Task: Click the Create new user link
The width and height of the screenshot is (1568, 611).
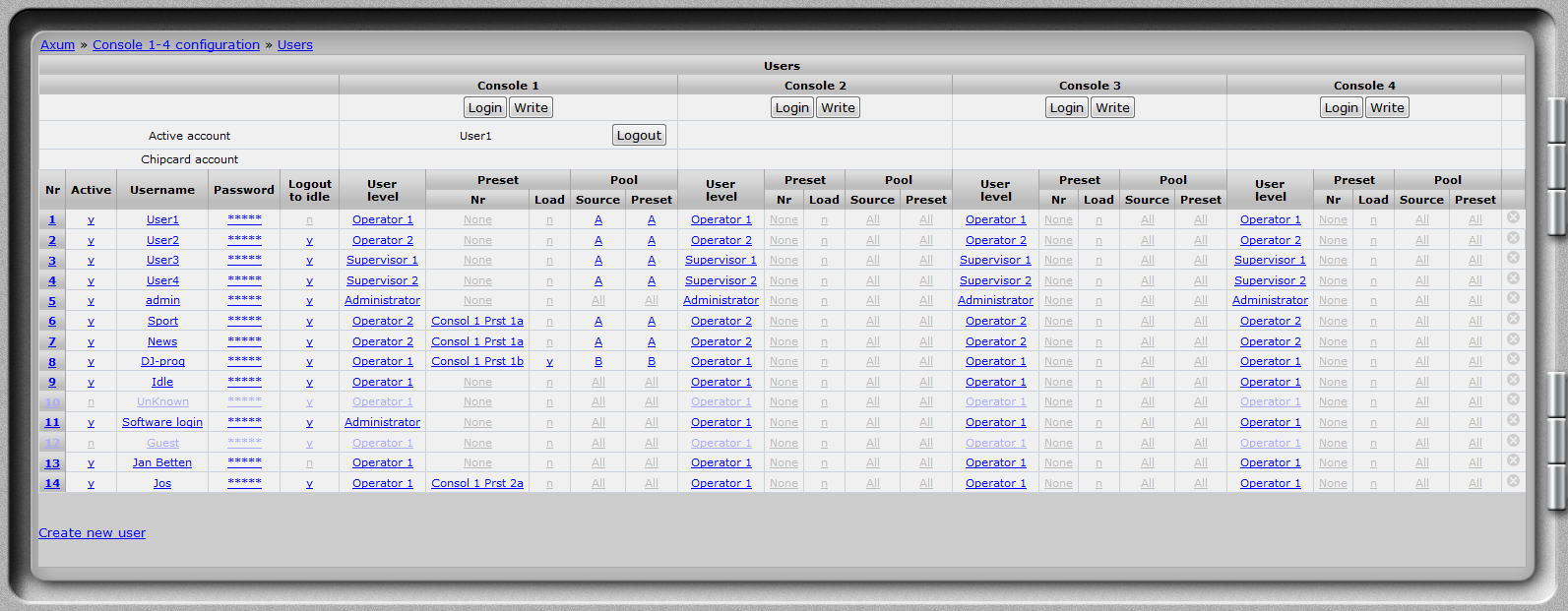Action: (92, 533)
